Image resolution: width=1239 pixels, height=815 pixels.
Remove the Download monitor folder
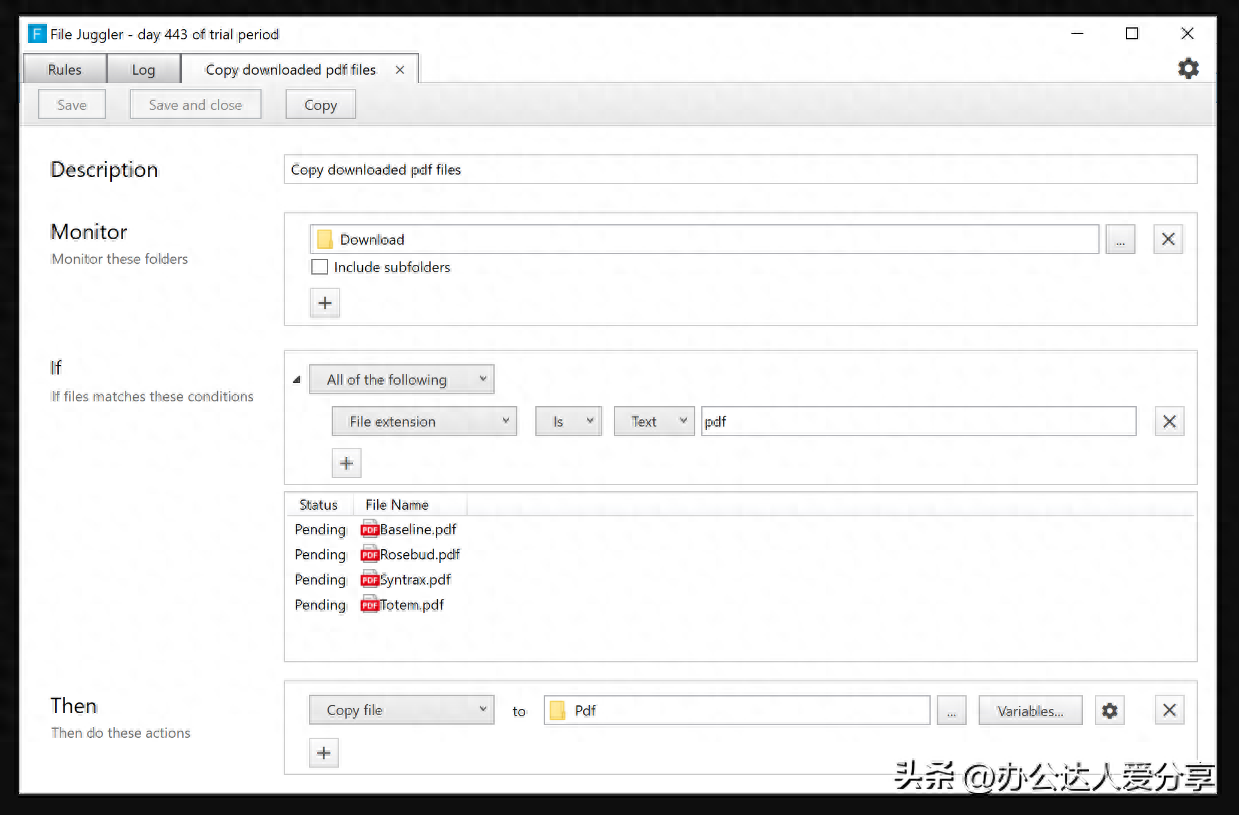point(1168,239)
